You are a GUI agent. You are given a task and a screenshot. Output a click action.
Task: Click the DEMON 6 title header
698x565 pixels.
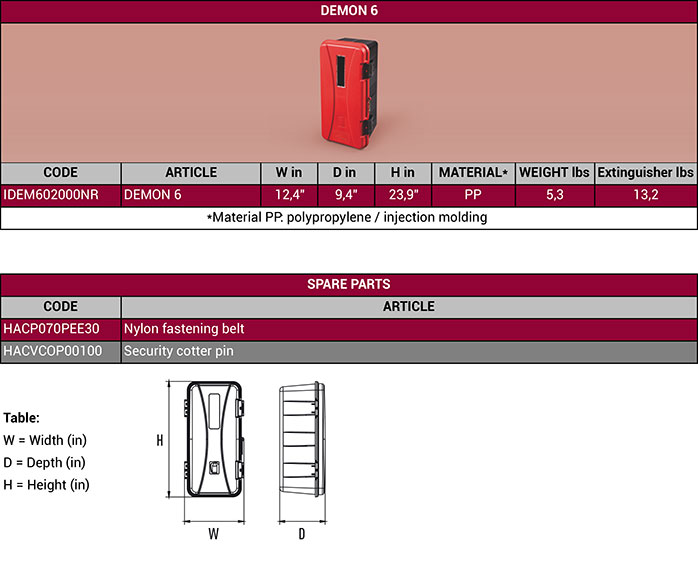click(x=348, y=11)
